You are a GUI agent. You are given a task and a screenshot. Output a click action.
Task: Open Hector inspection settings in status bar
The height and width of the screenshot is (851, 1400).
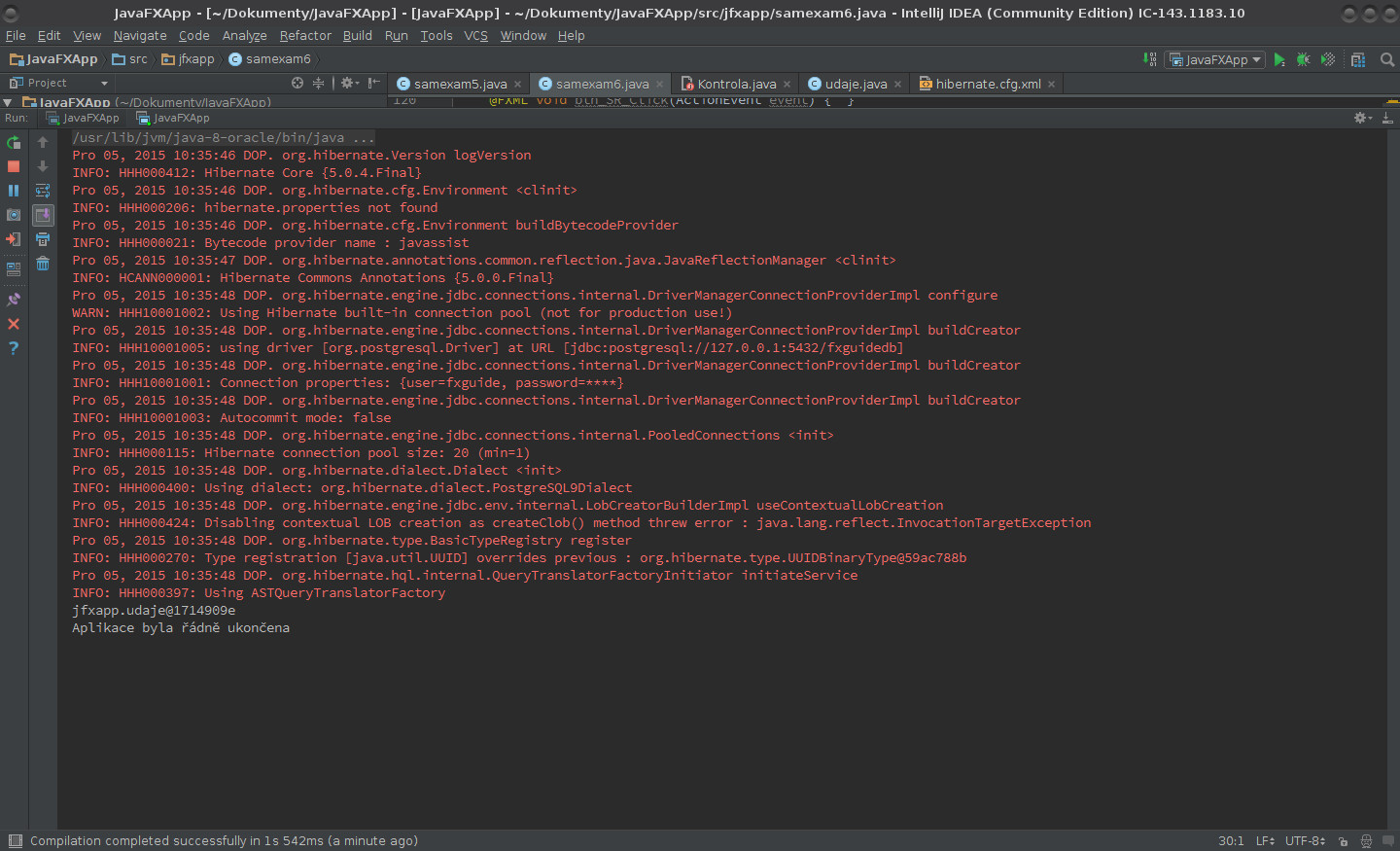point(1366,841)
